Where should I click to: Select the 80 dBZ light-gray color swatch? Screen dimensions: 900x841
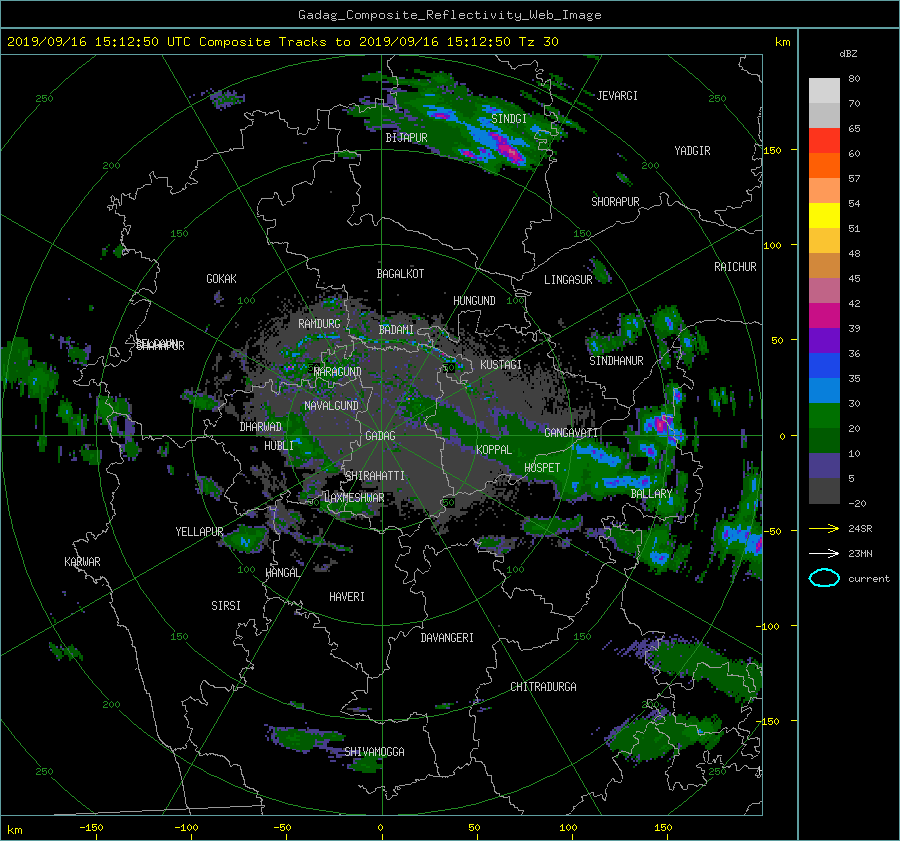pyautogui.click(x=824, y=91)
